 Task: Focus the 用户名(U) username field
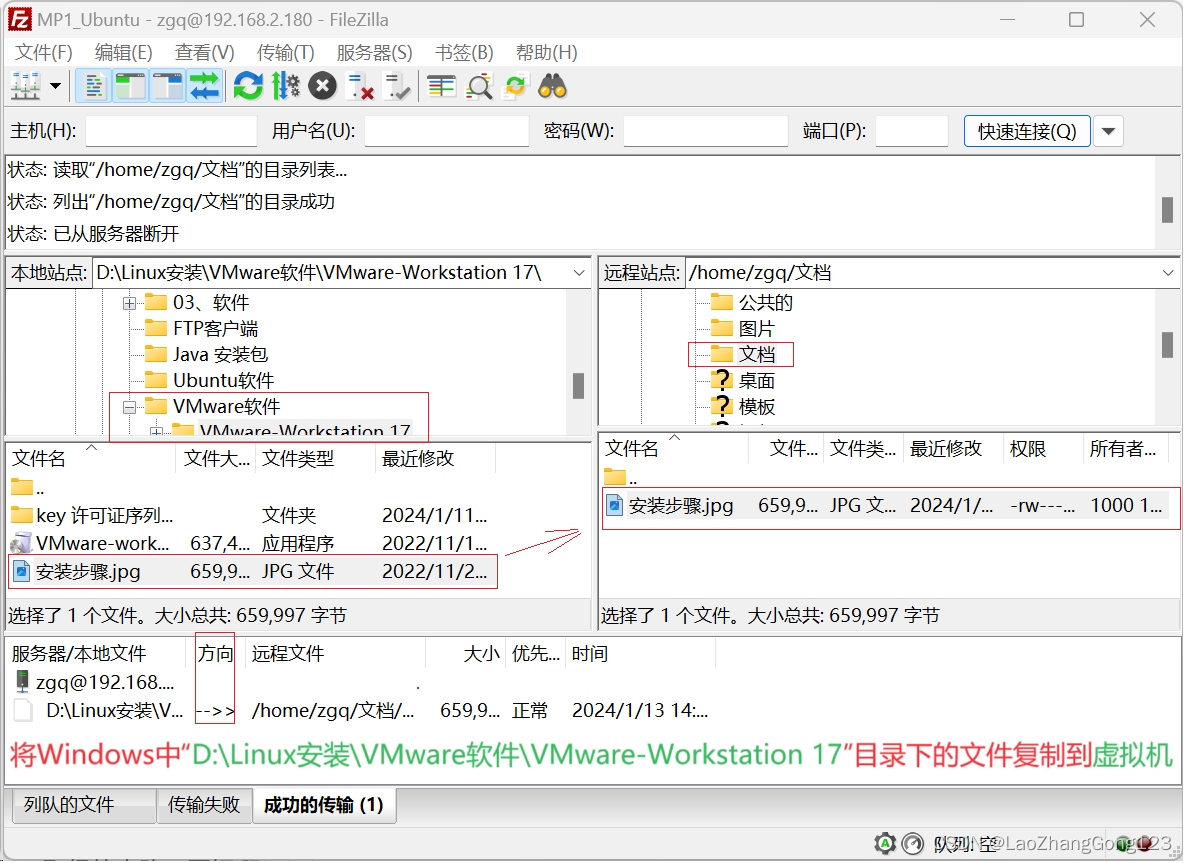pyautogui.click(x=447, y=131)
